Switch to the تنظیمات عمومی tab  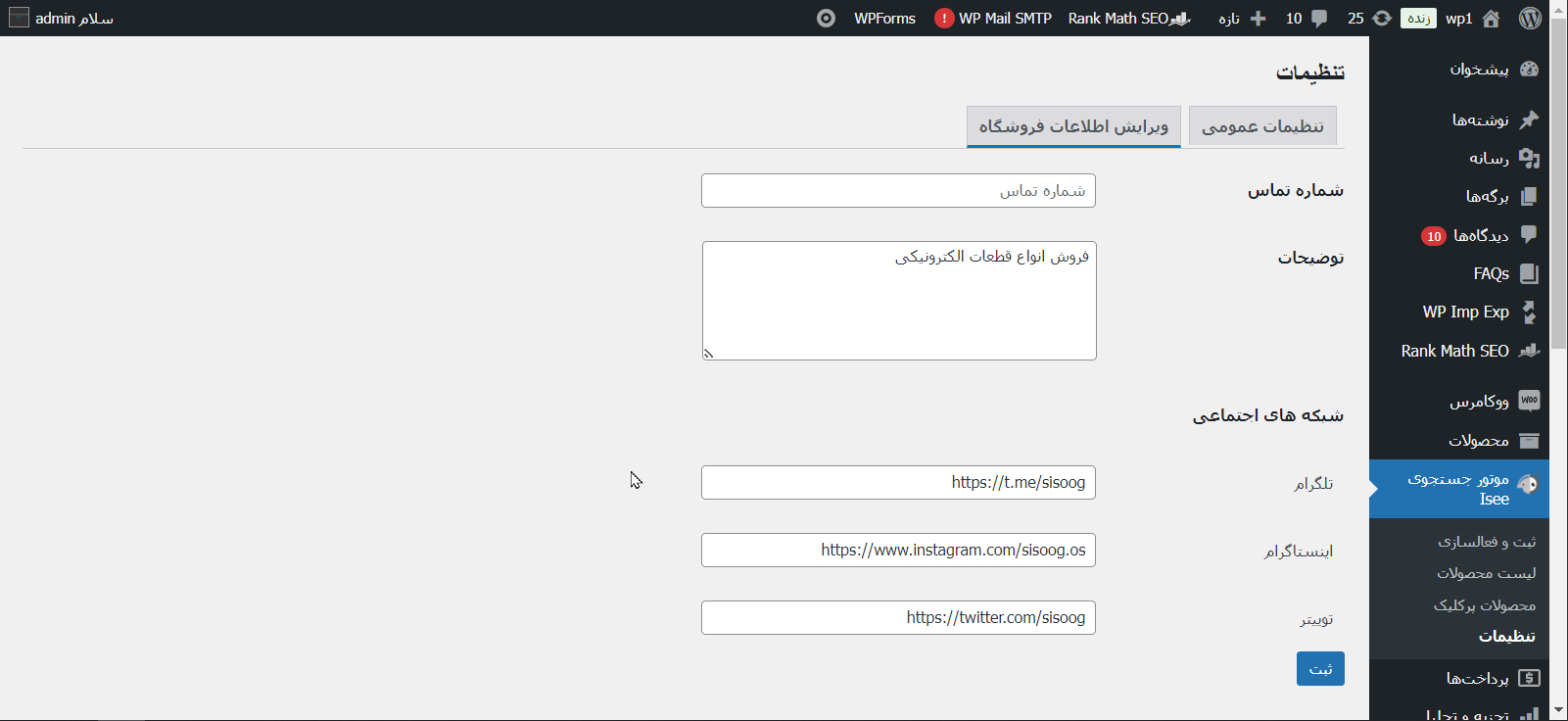1262,126
